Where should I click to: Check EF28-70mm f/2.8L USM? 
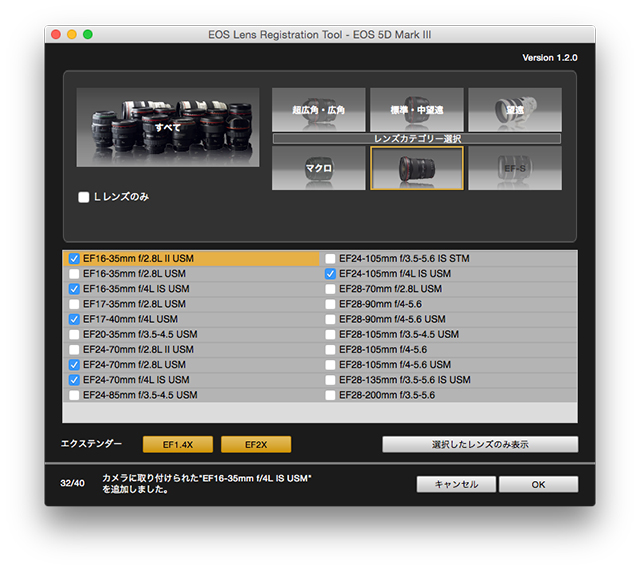[330, 289]
